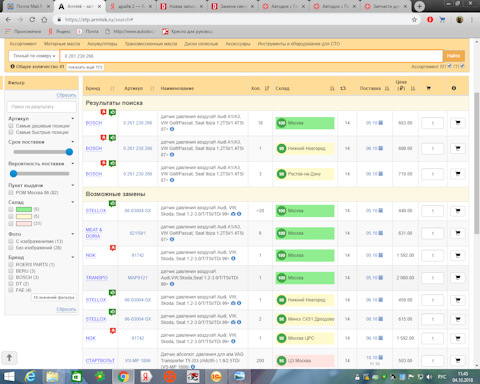Open the search type dropdown 'Точный по номеру'

pyautogui.click(x=34, y=56)
